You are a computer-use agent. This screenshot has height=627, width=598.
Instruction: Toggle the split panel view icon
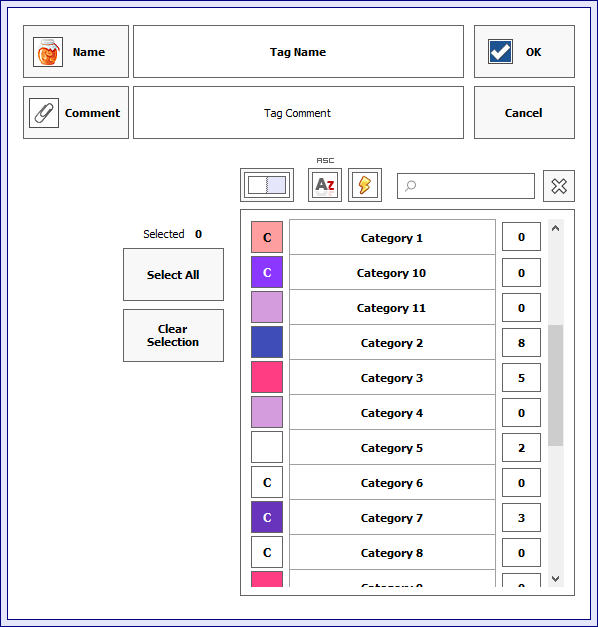(x=267, y=185)
